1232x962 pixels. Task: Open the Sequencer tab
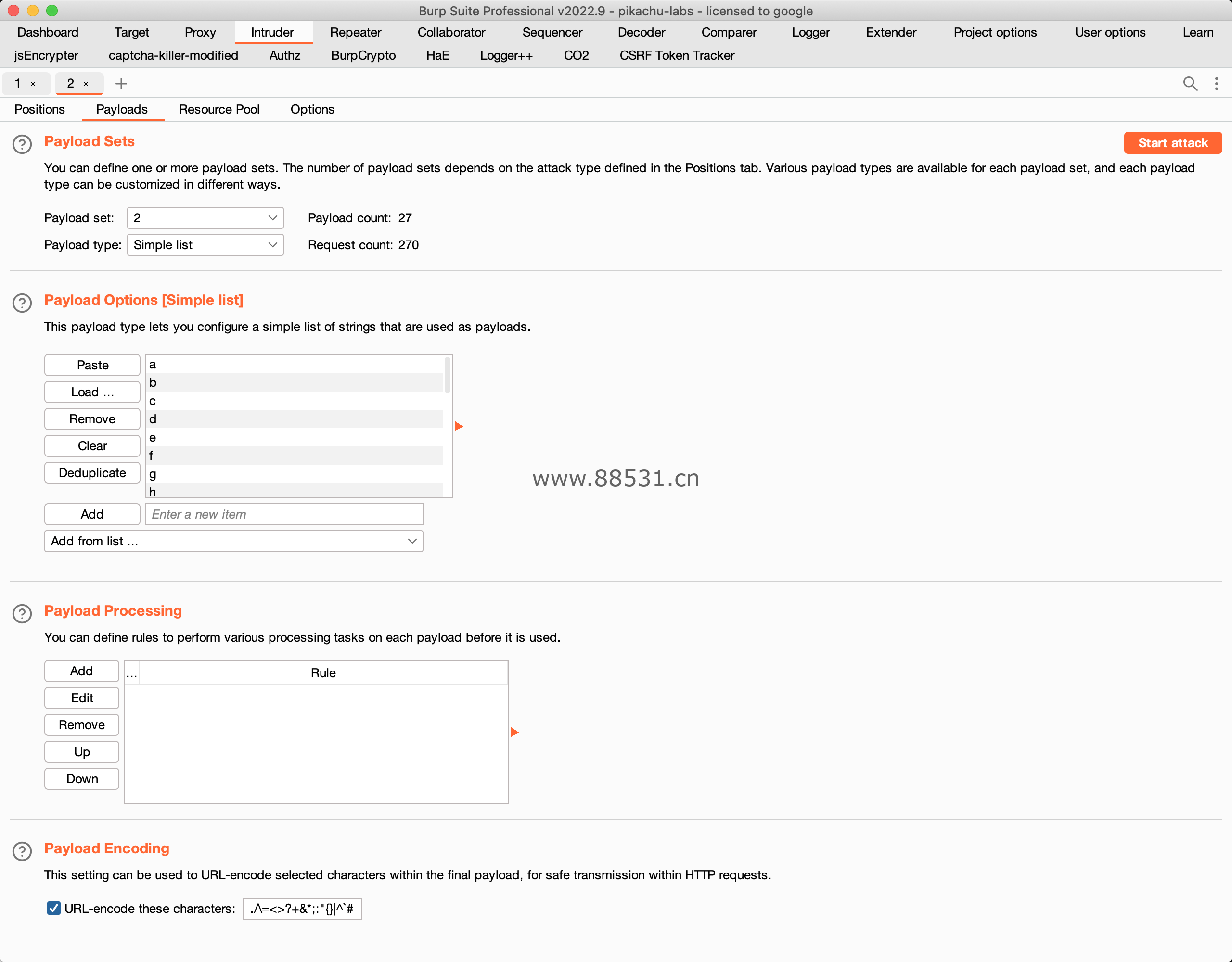coord(552,32)
